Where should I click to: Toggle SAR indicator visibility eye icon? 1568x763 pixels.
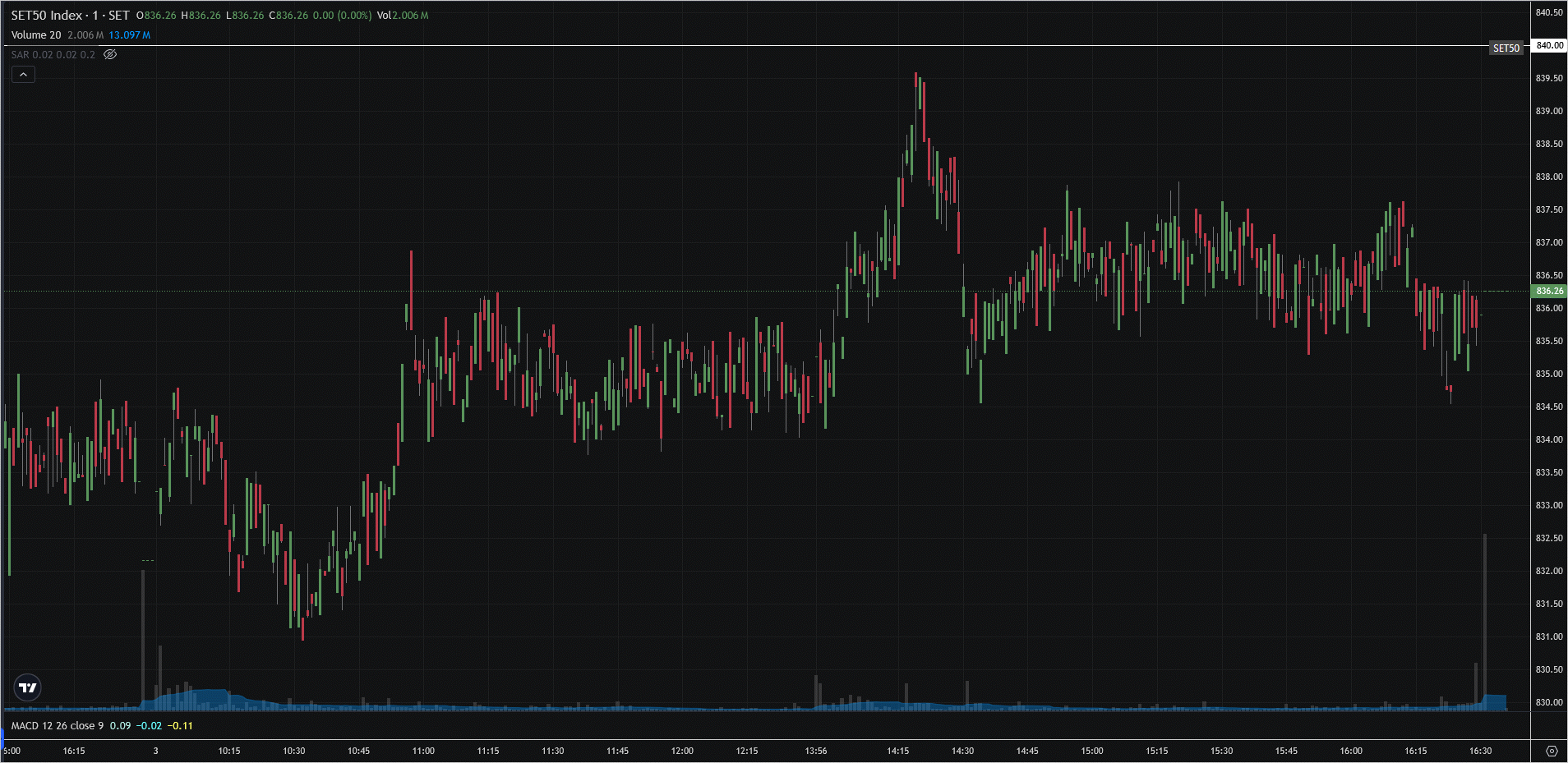click(110, 55)
